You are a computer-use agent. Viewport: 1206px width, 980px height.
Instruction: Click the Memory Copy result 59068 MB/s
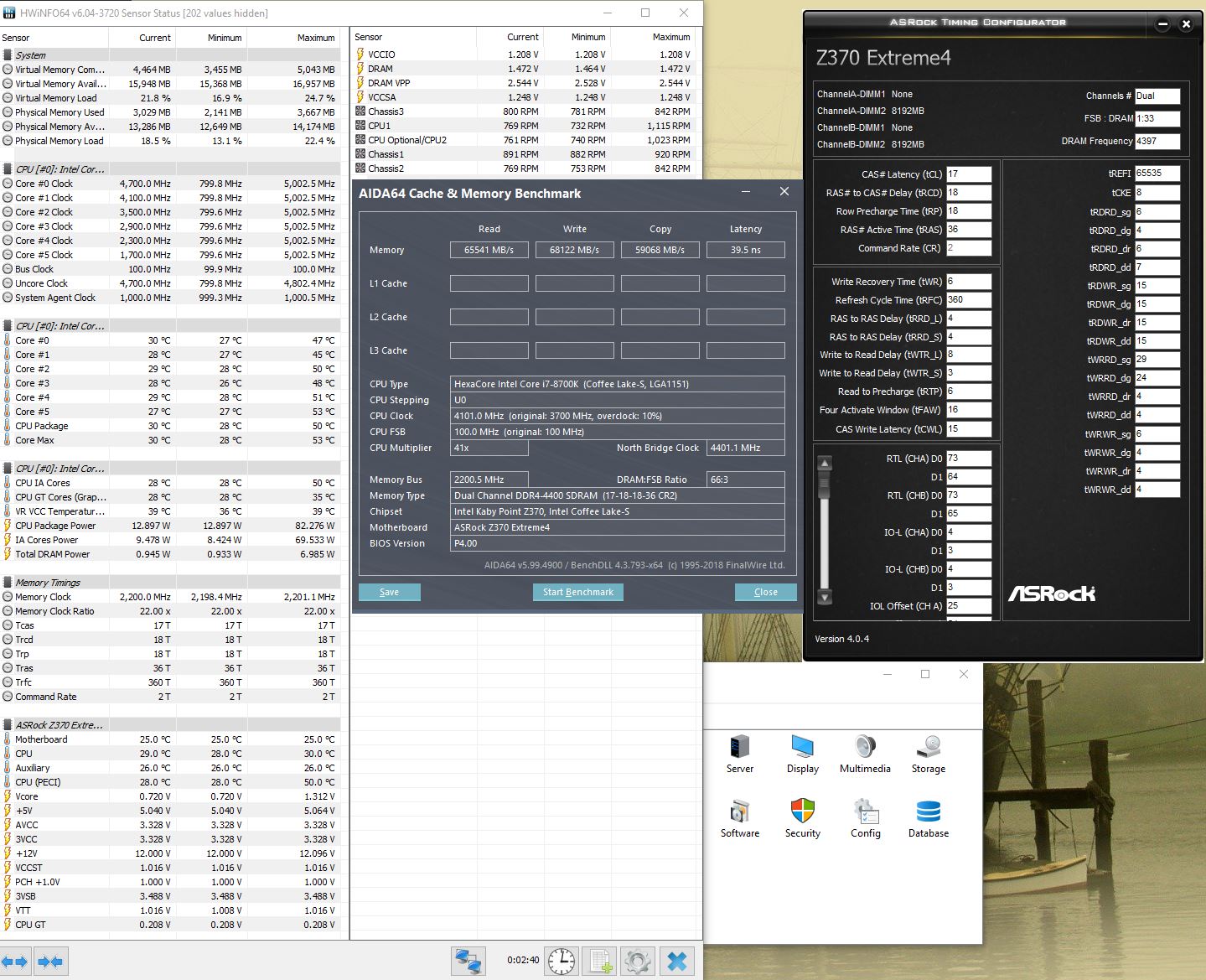point(660,250)
